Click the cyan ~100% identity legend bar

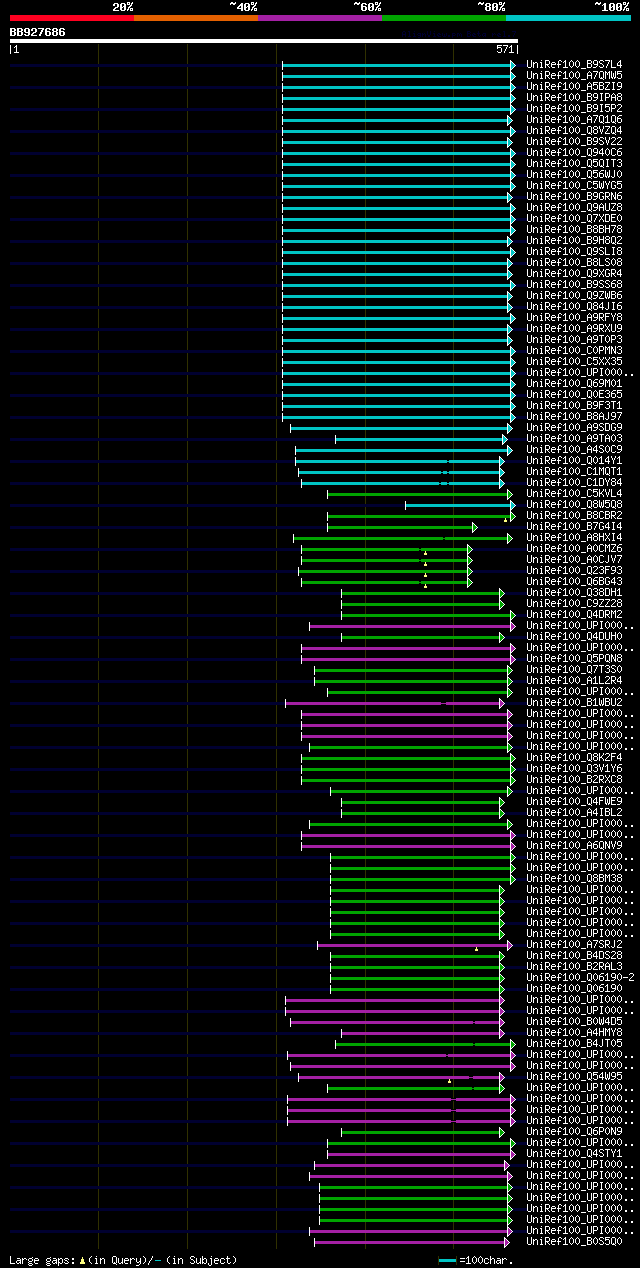coord(568,18)
